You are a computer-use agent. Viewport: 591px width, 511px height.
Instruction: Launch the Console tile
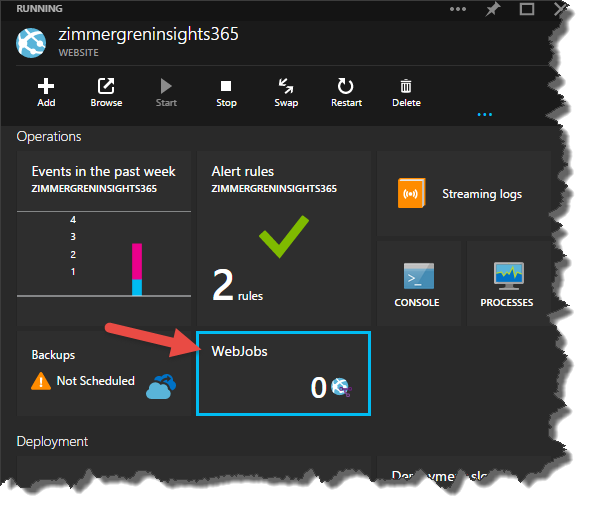tap(419, 283)
